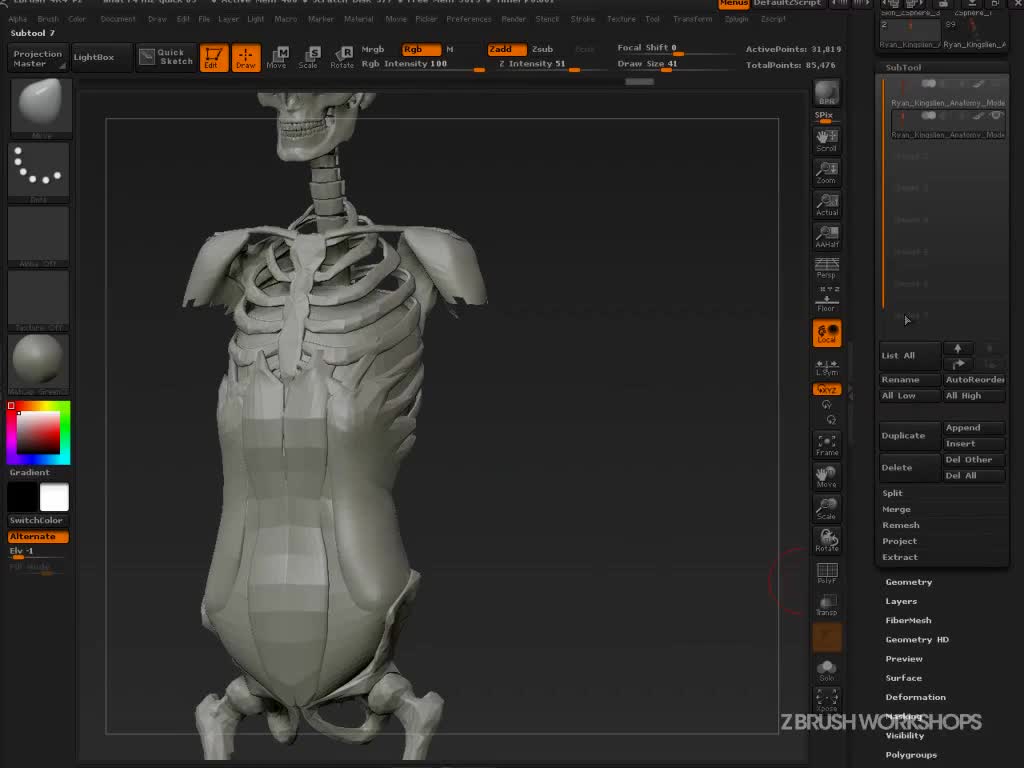The image size is (1024, 768).
Task: Expand the Polygroups section
Action: click(x=911, y=755)
